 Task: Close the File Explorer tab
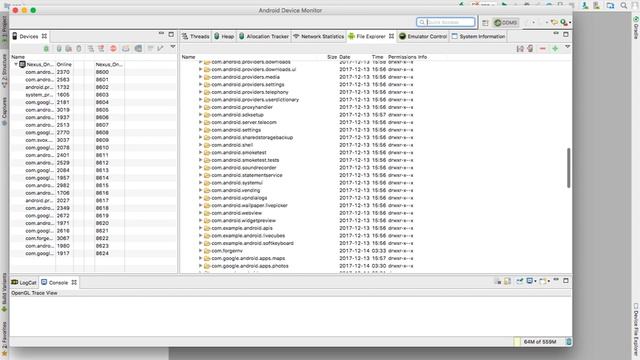pyautogui.click(x=391, y=36)
